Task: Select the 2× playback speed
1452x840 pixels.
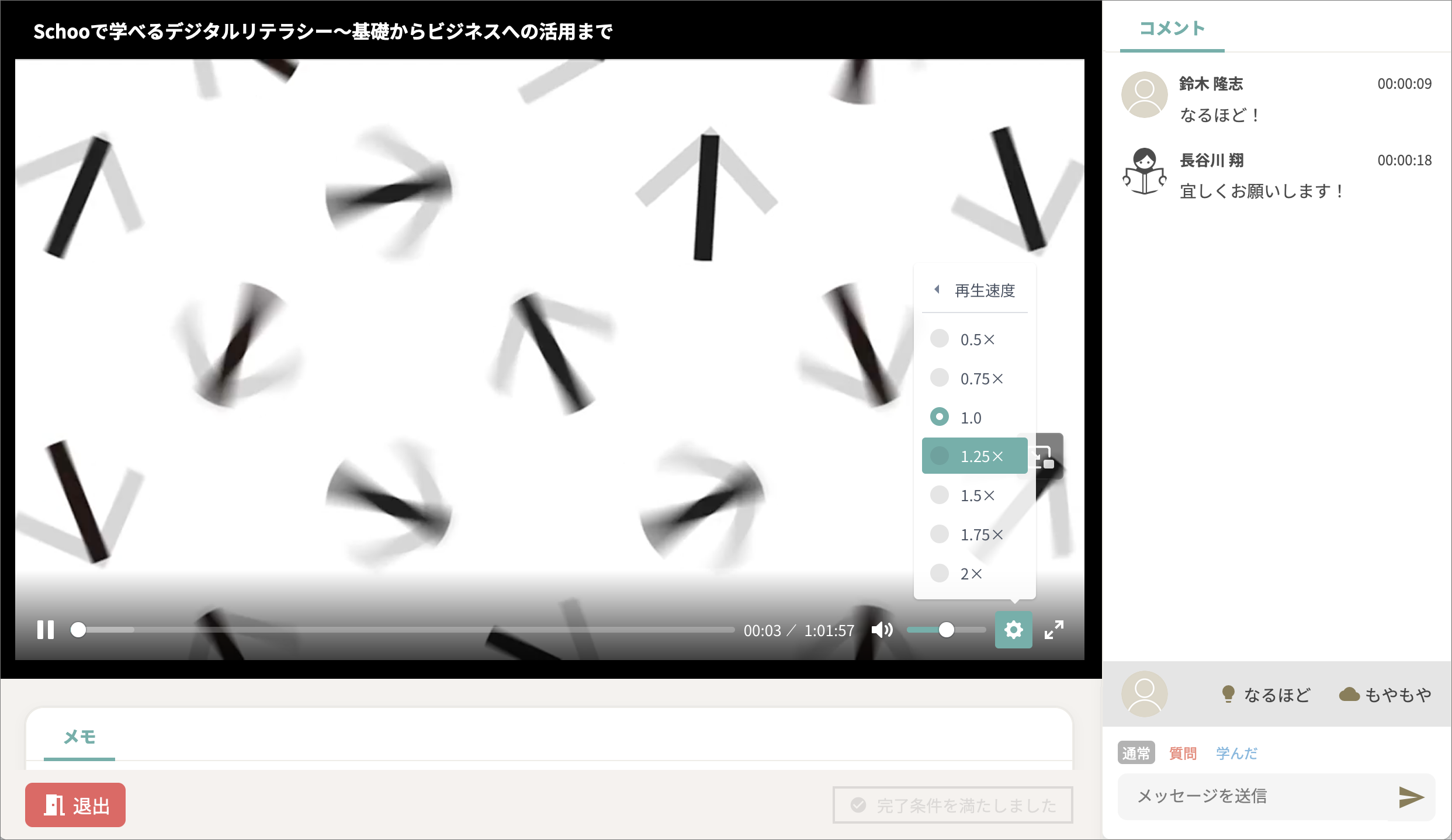Action: coord(974,574)
